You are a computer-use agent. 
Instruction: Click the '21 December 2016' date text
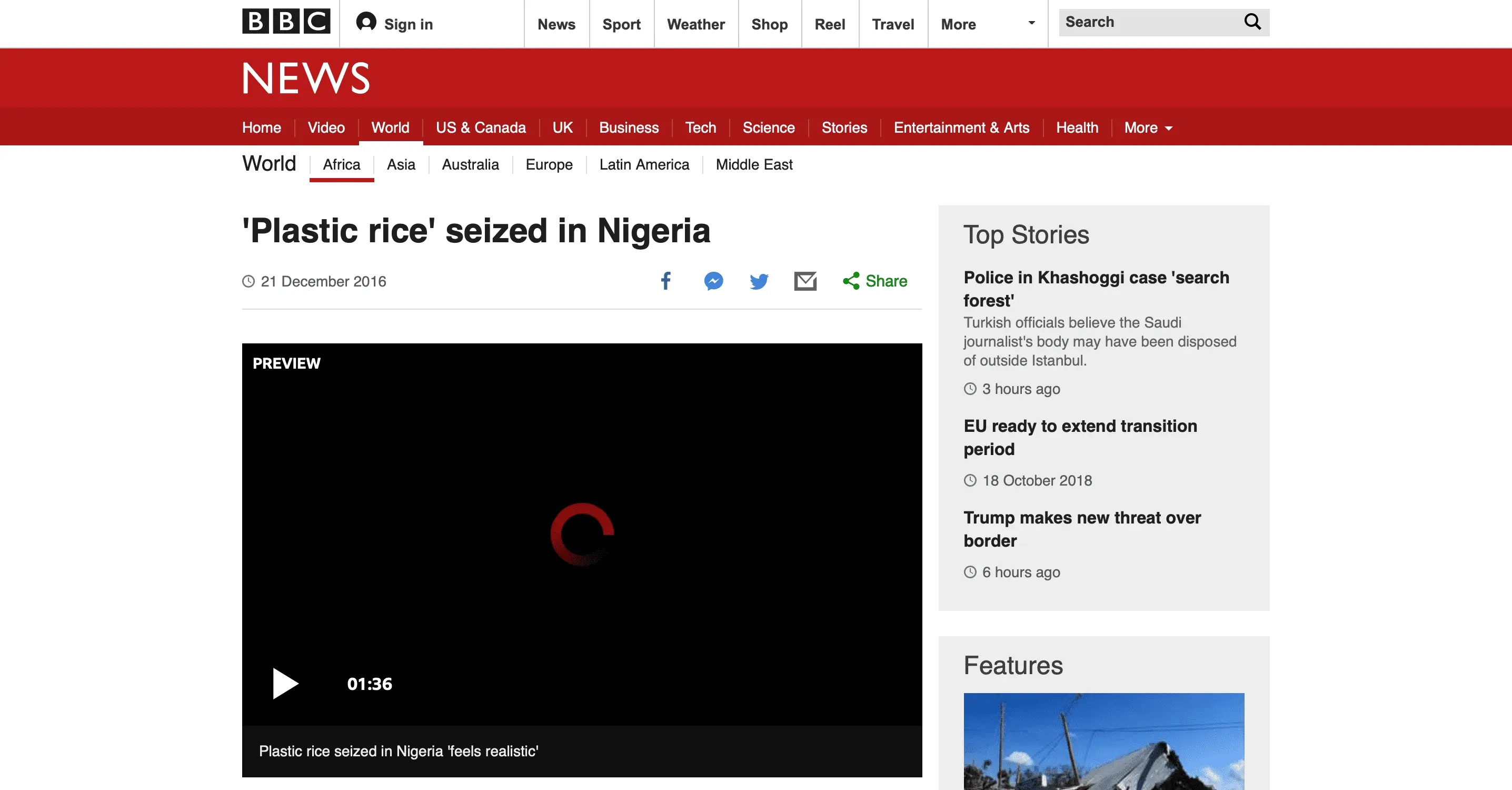pyautogui.click(x=323, y=281)
